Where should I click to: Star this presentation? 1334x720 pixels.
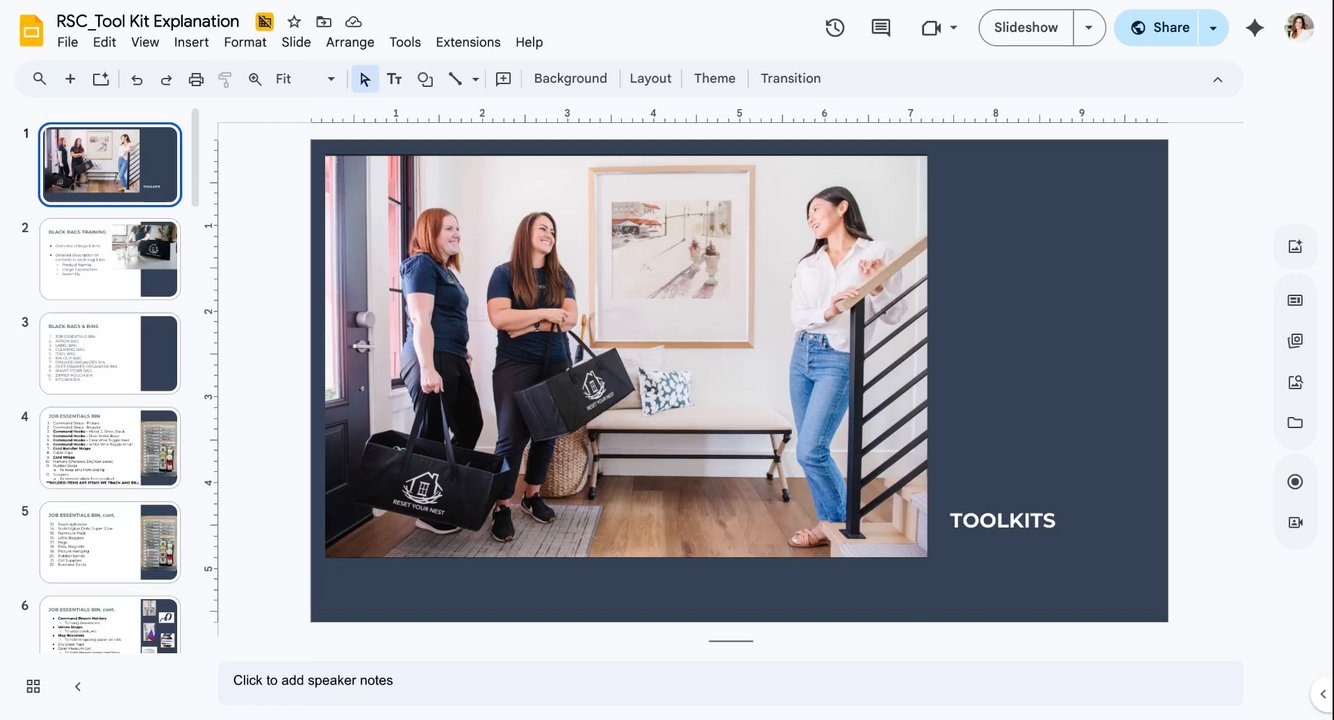point(294,22)
